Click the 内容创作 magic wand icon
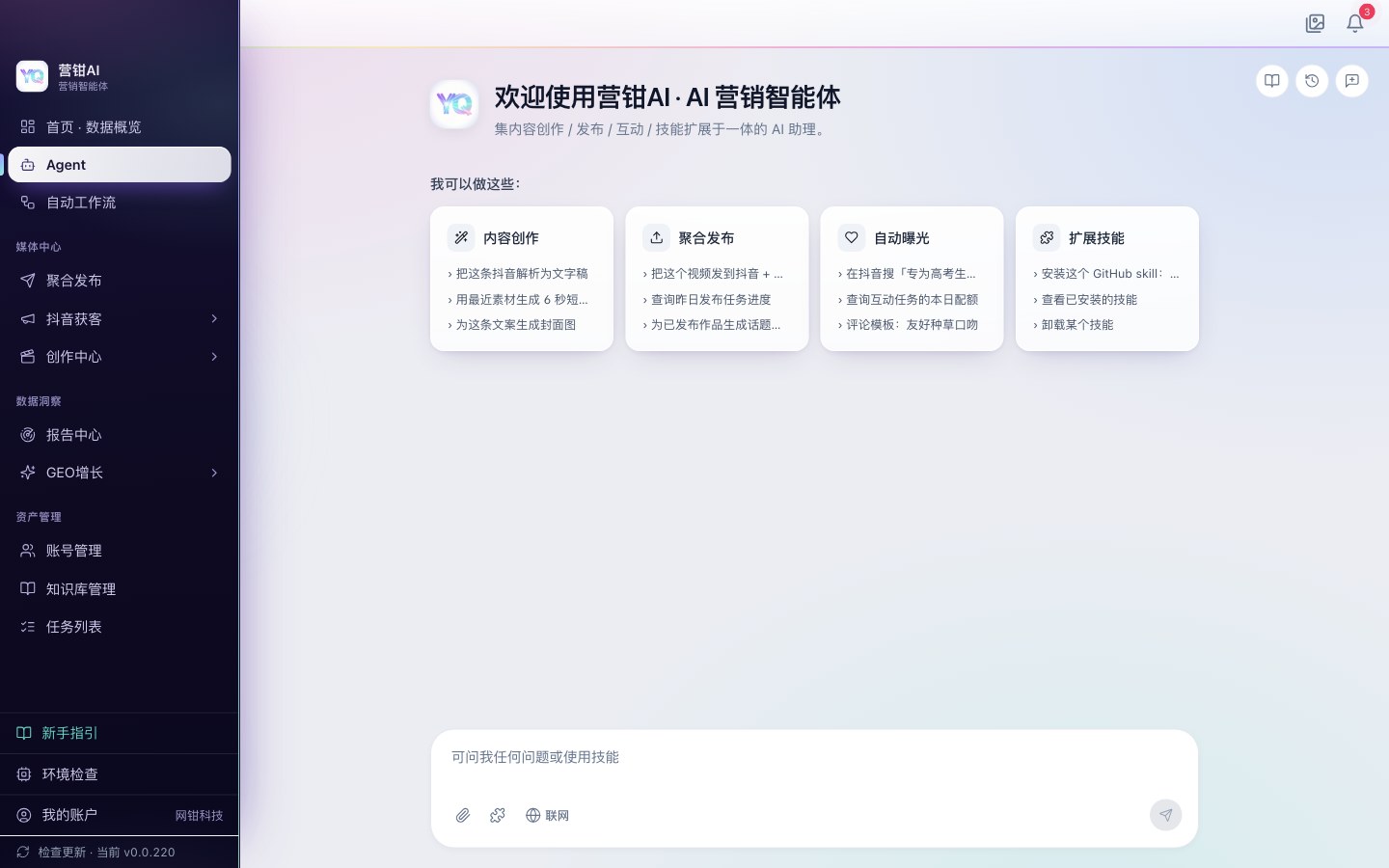Screen dimensions: 1389x868 461,237
